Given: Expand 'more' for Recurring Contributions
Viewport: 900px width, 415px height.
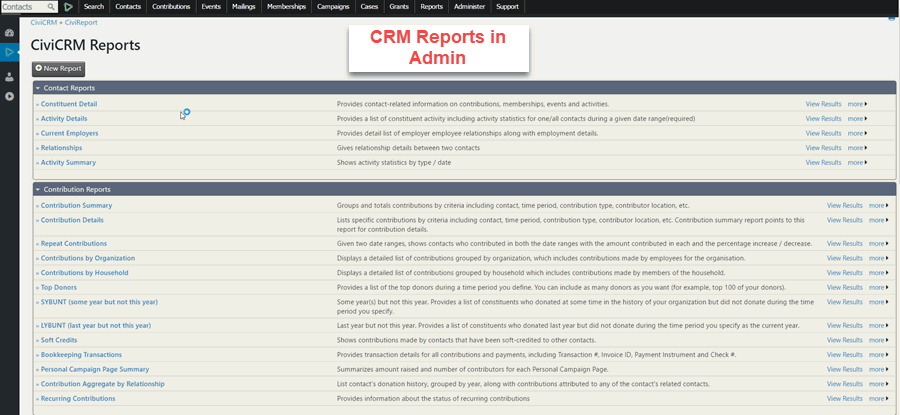Looking at the screenshot, I should point(878,398).
